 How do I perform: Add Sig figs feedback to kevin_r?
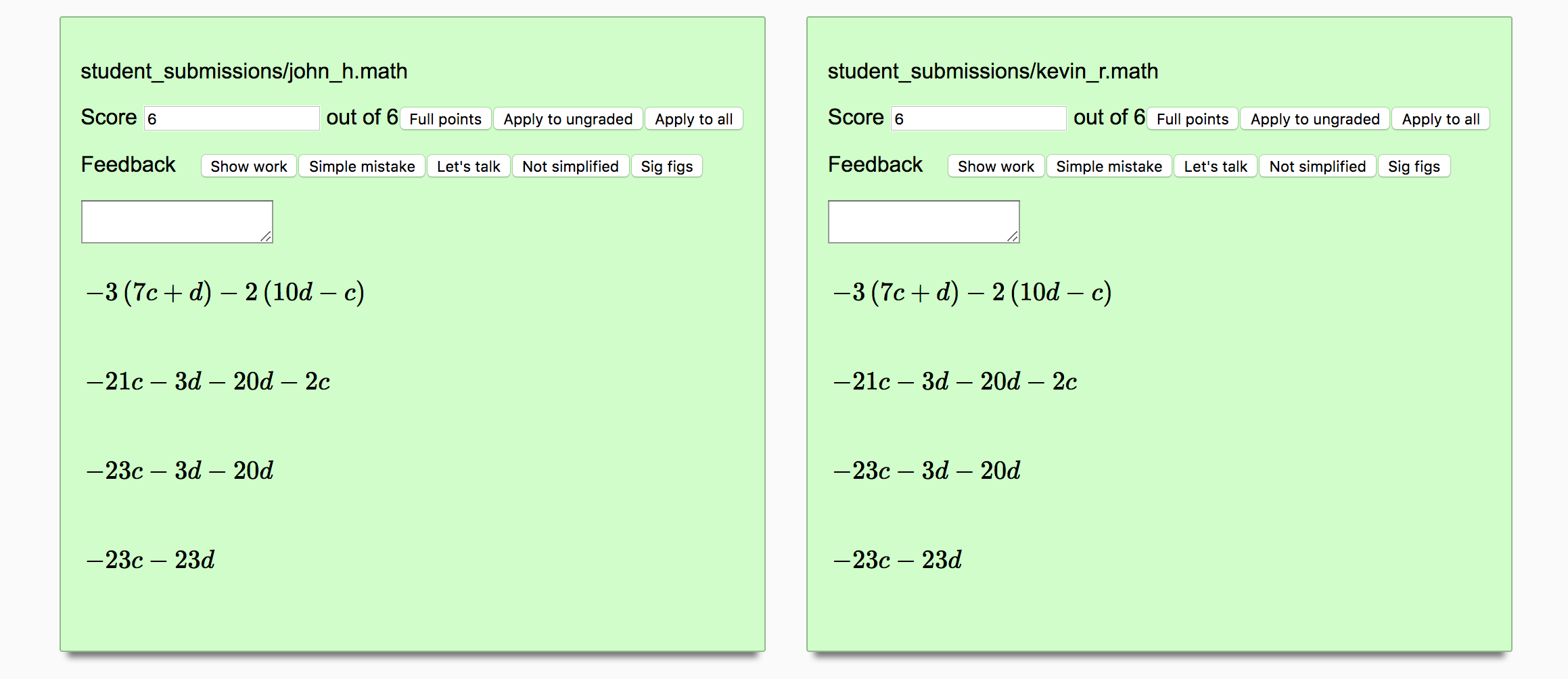pos(1414,166)
